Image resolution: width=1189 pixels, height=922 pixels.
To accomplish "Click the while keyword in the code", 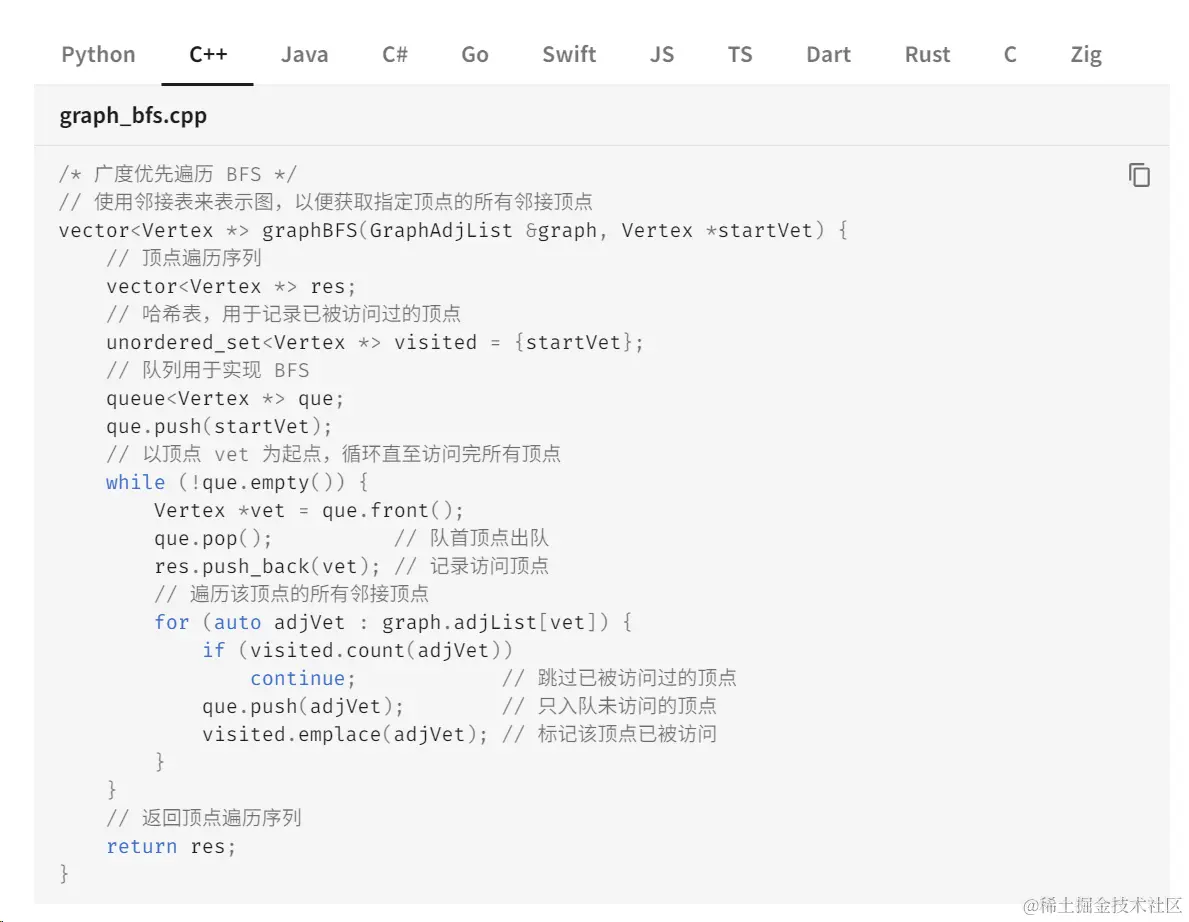I will (x=135, y=482).
